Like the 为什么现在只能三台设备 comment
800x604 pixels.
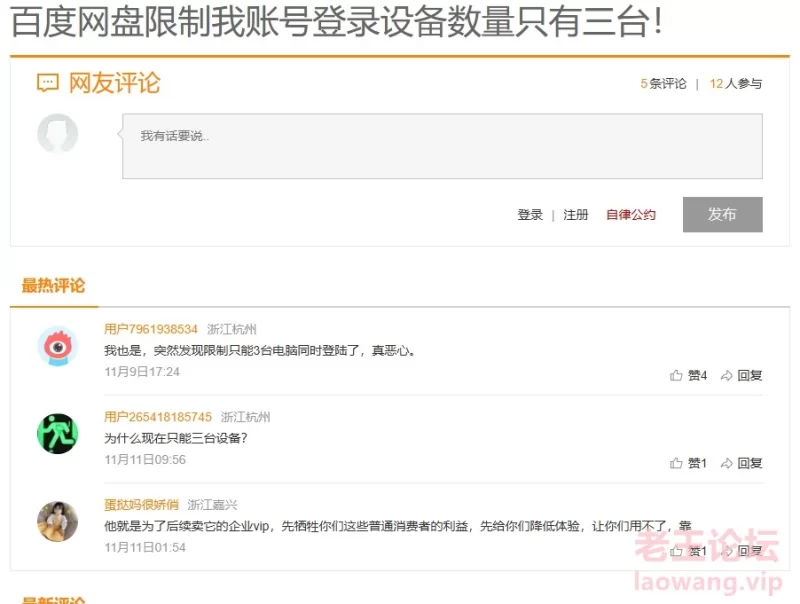coord(689,463)
